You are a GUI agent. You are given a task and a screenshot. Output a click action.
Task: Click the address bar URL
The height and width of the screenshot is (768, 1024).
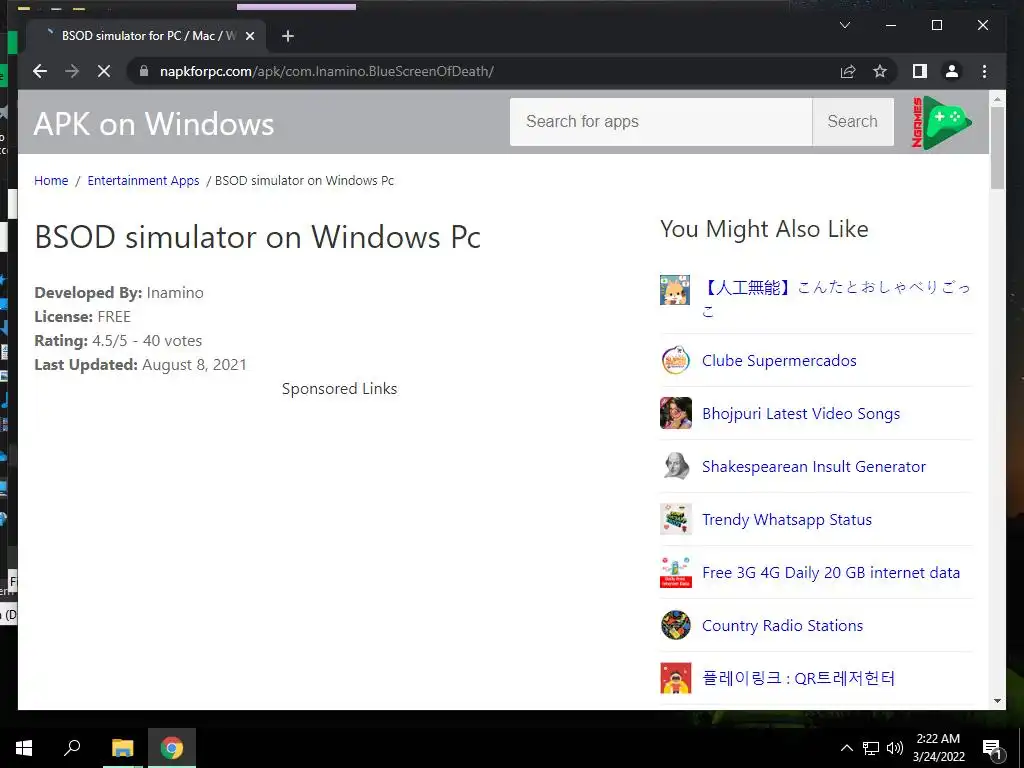click(327, 71)
